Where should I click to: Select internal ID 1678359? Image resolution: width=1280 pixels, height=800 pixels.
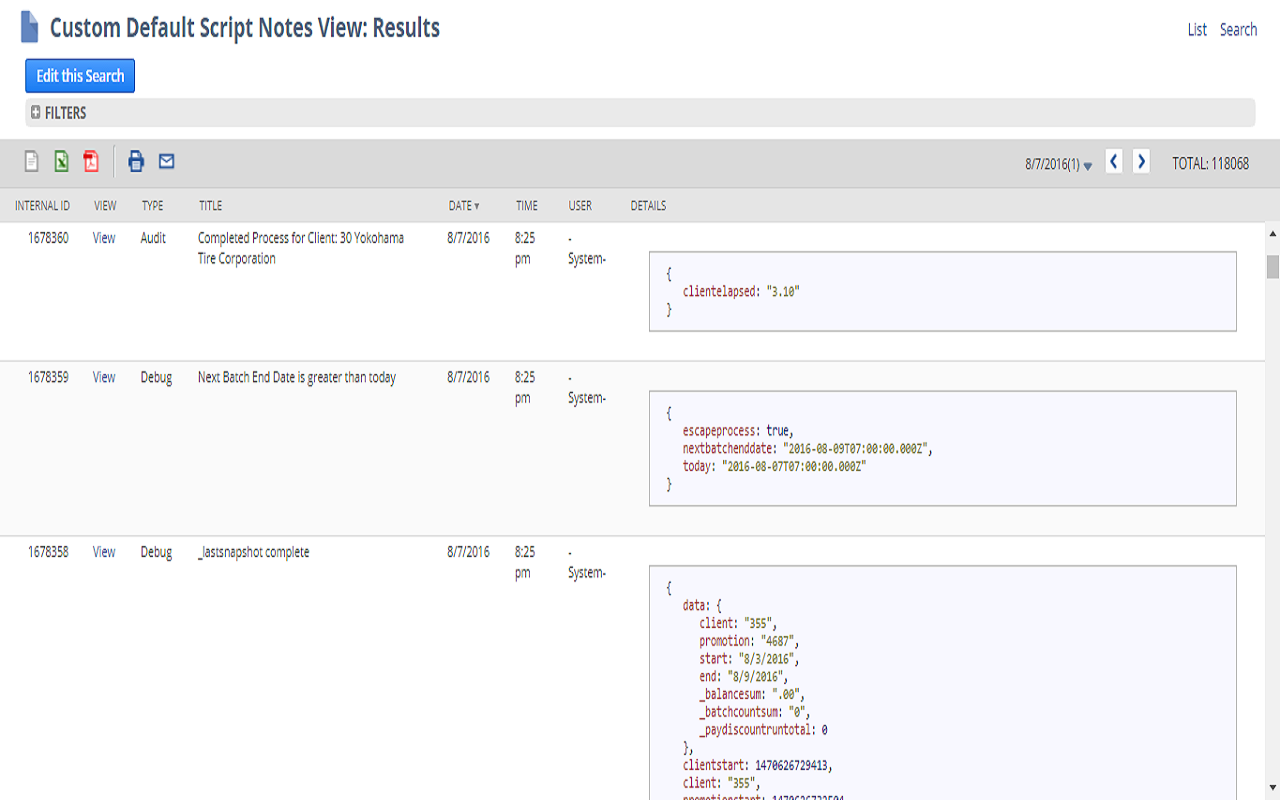[48, 377]
